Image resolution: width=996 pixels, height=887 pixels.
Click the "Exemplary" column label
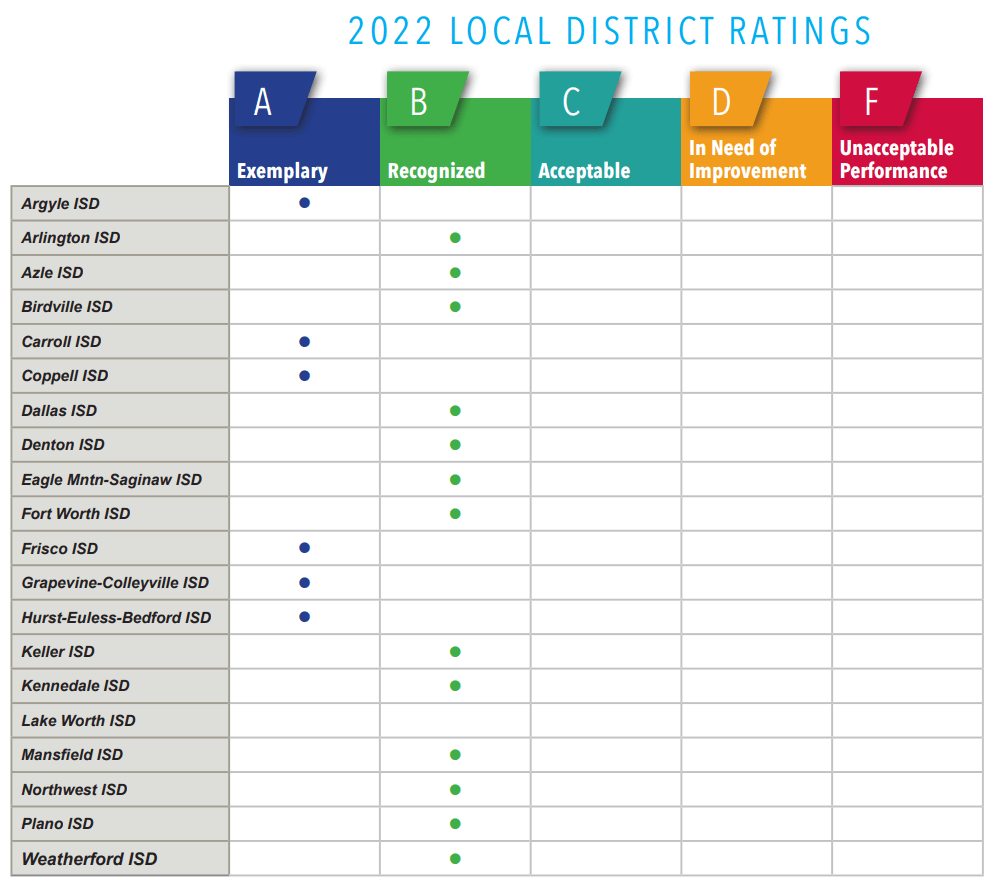click(282, 171)
